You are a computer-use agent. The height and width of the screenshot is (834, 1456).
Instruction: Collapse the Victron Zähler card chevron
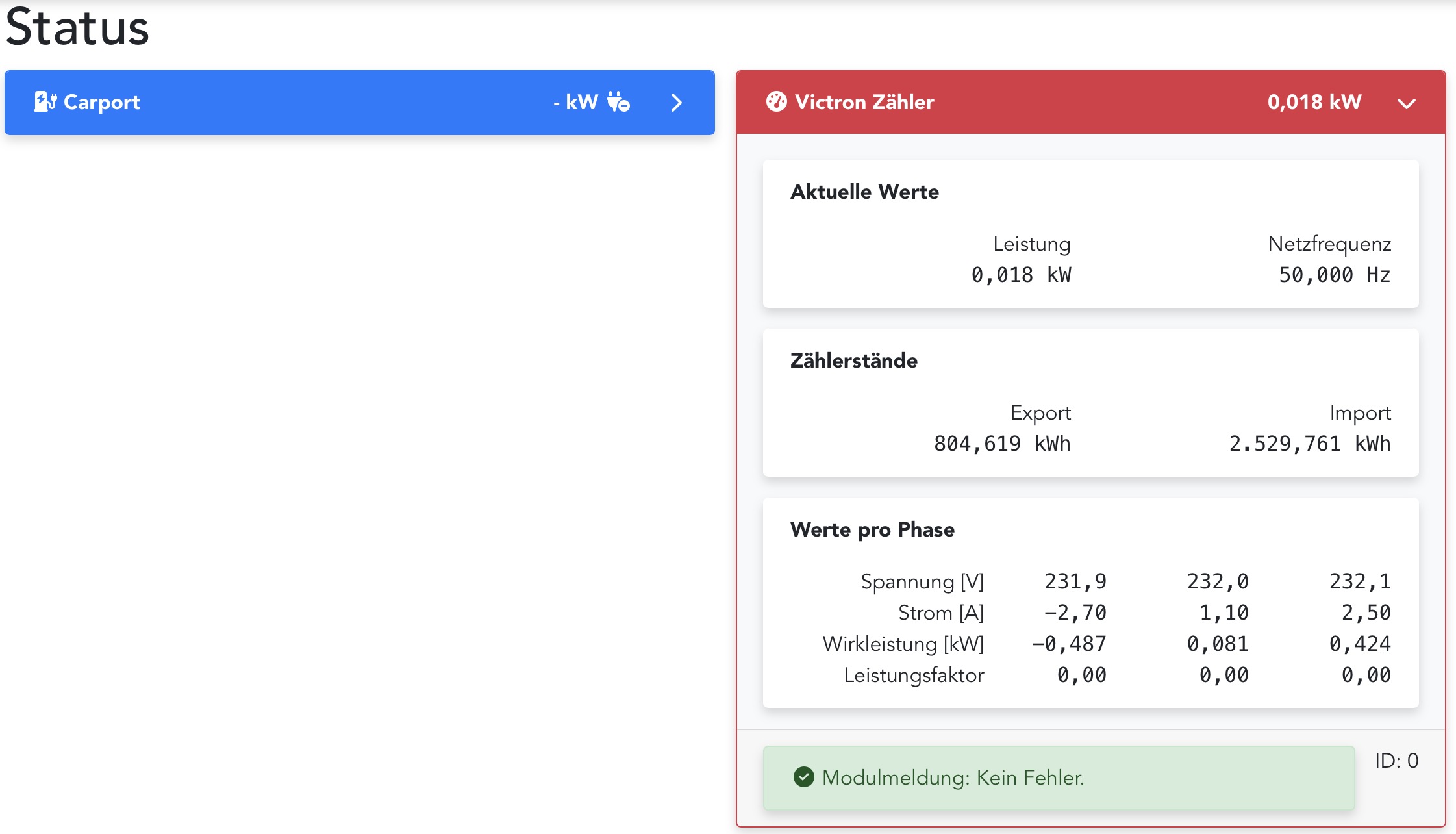[x=1406, y=103]
